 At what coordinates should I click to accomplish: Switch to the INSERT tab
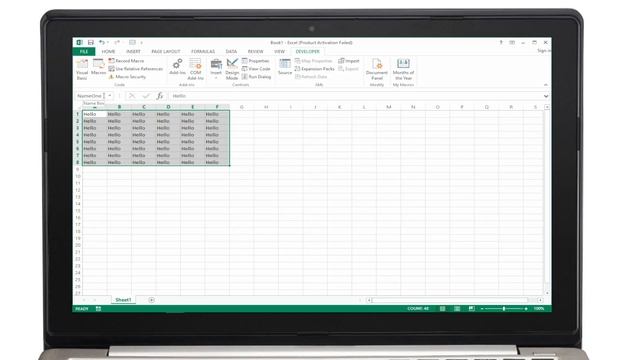pos(133,51)
